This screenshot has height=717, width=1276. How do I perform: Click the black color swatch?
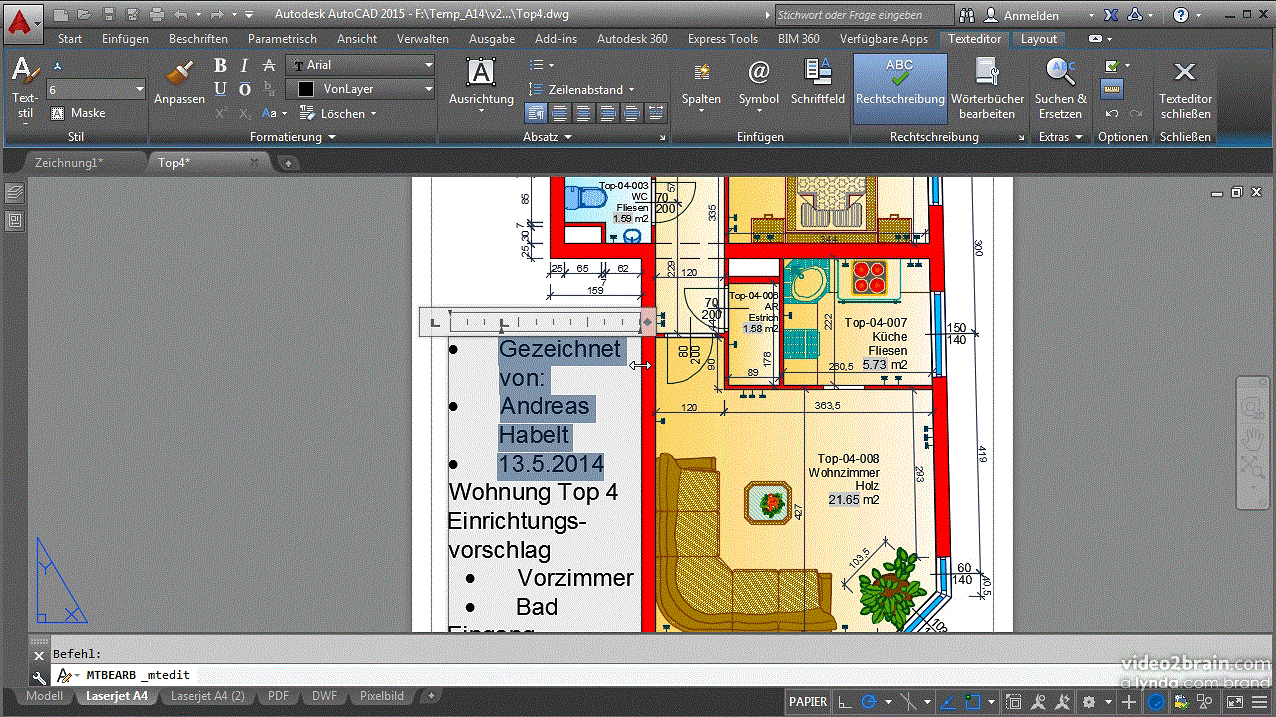coord(306,89)
